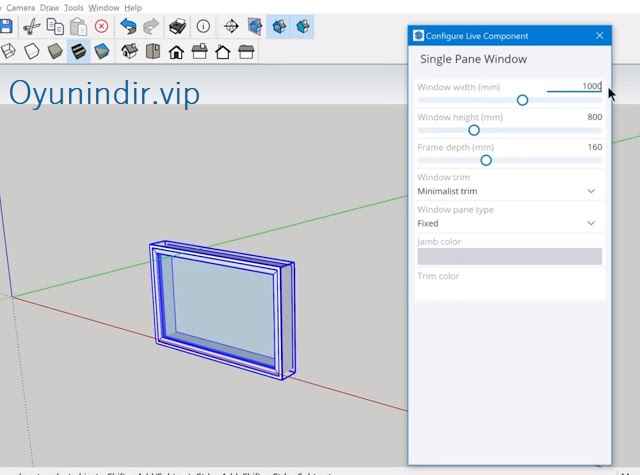
Task: Set camera to Front view
Action: (x=176, y=52)
